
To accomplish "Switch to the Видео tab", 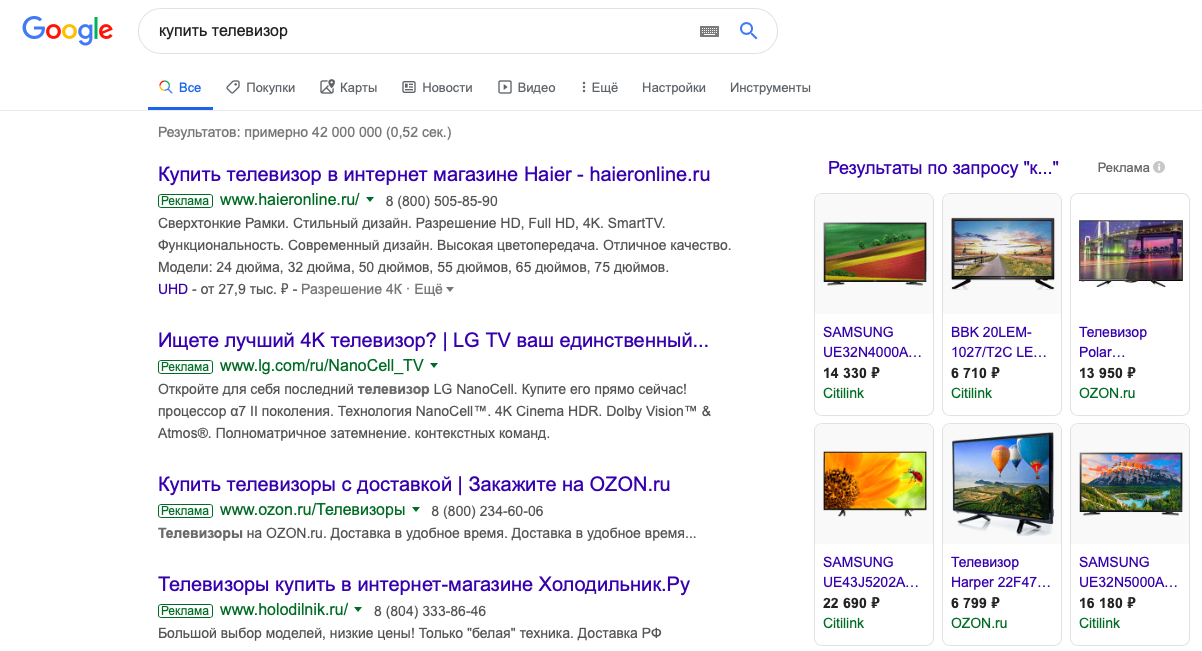I will [x=527, y=88].
